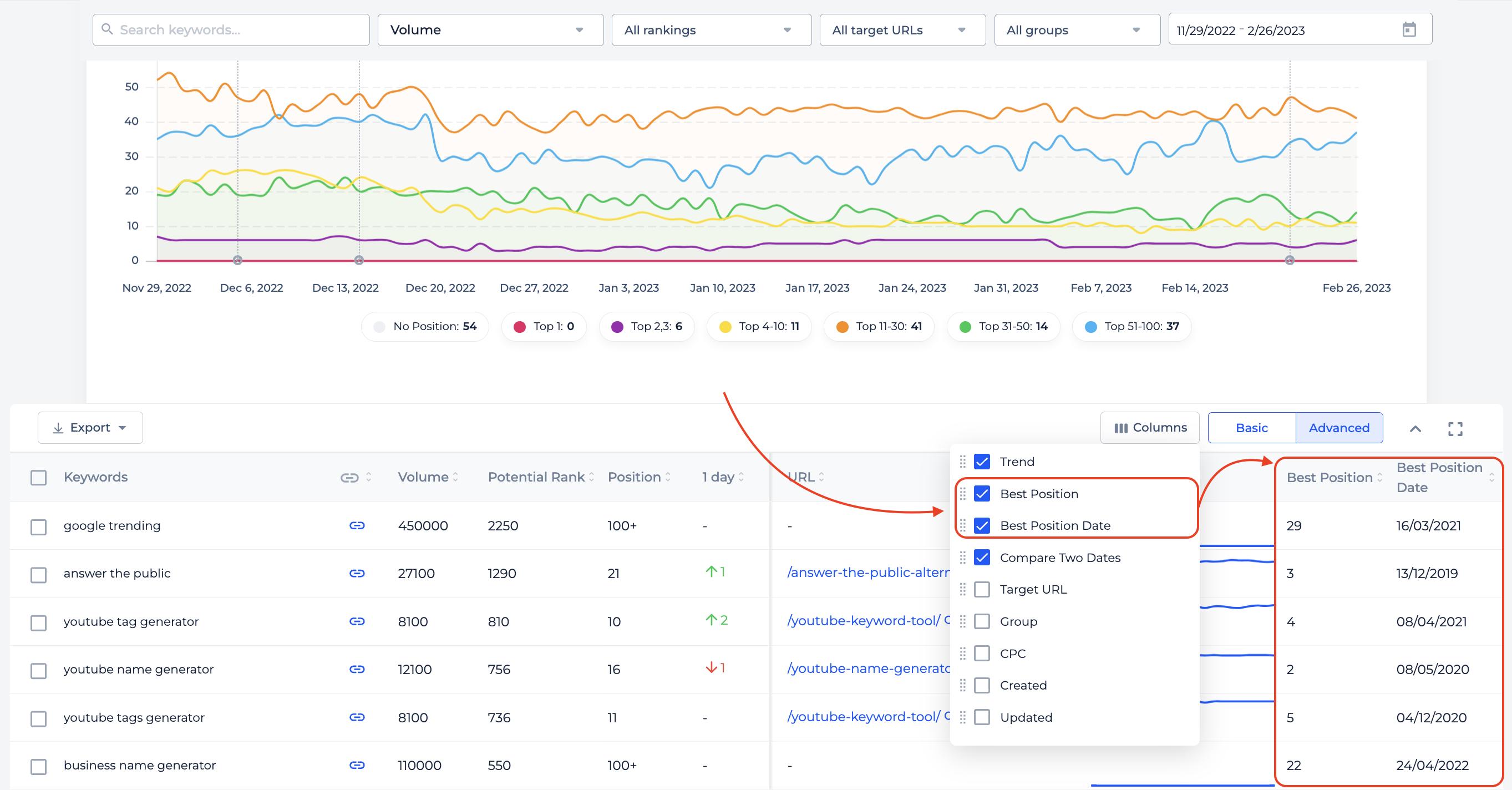Enable the Group column checkbox
The width and height of the screenshot is (1512, 790).
pyautogui.click(x=982, y=621)
